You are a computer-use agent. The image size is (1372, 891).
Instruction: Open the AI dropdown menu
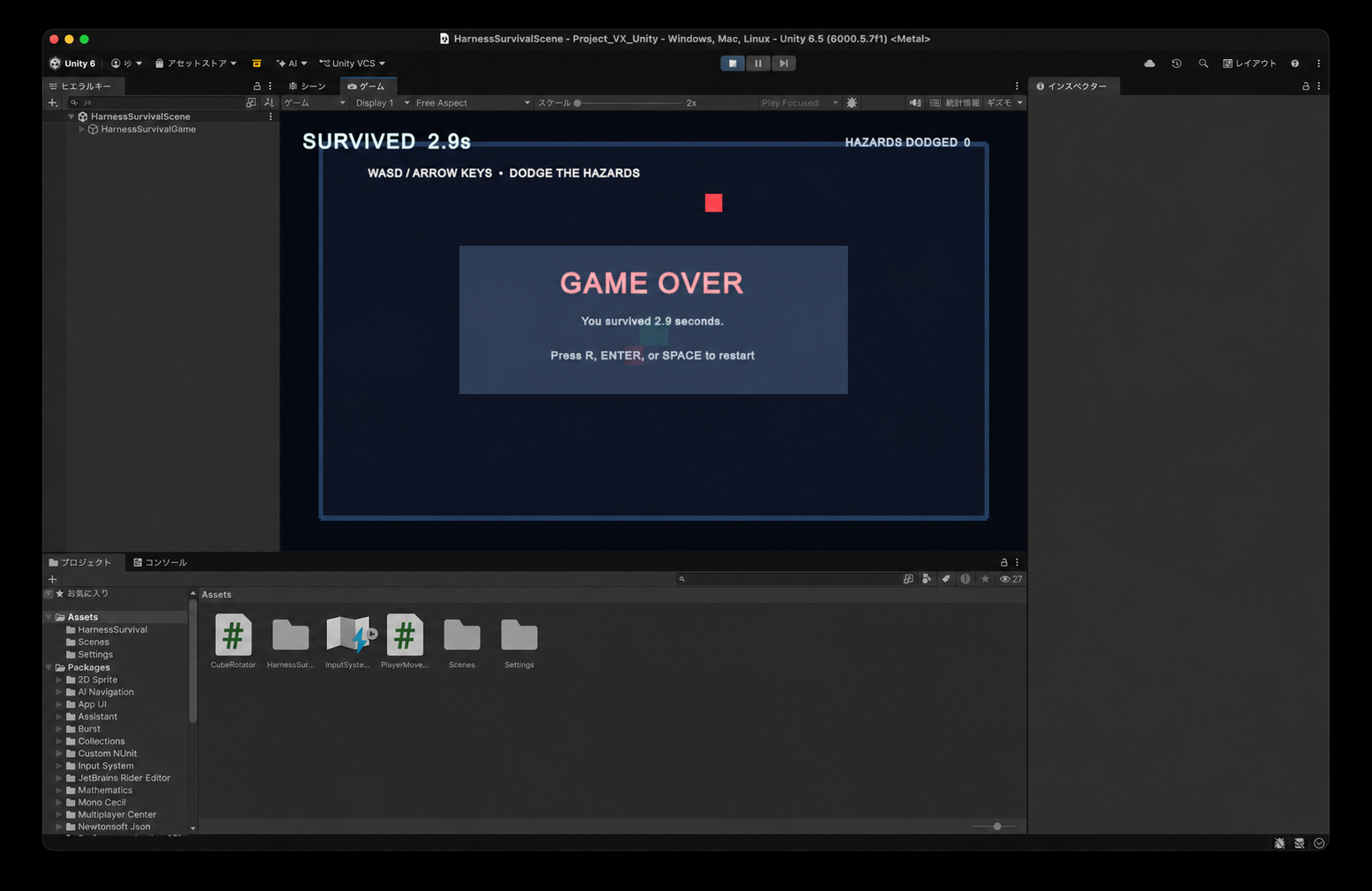pyautogui.click(x=292, y=63)
